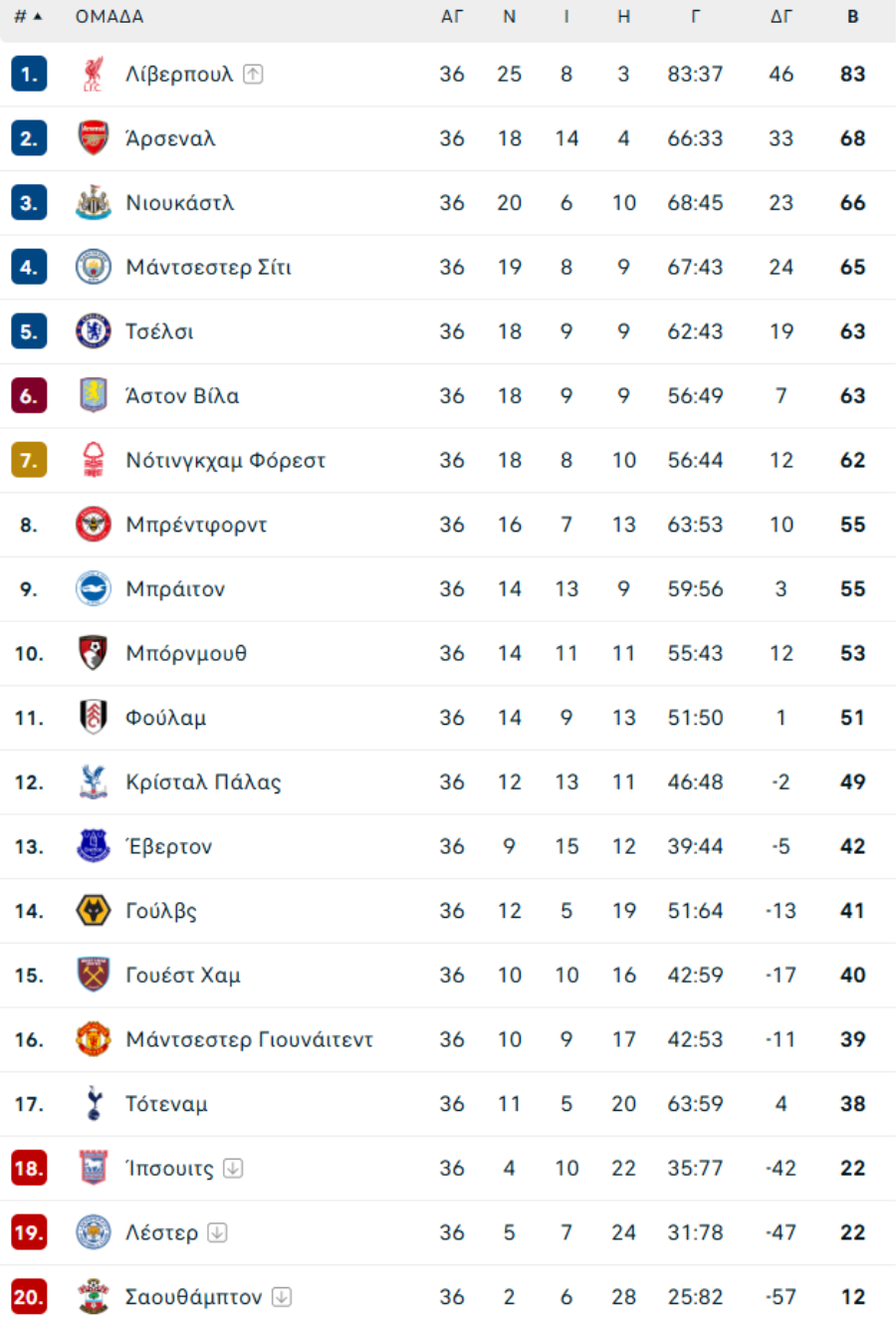Click the yellow position 7 badge
The image size is (896, 1323).
29,460
